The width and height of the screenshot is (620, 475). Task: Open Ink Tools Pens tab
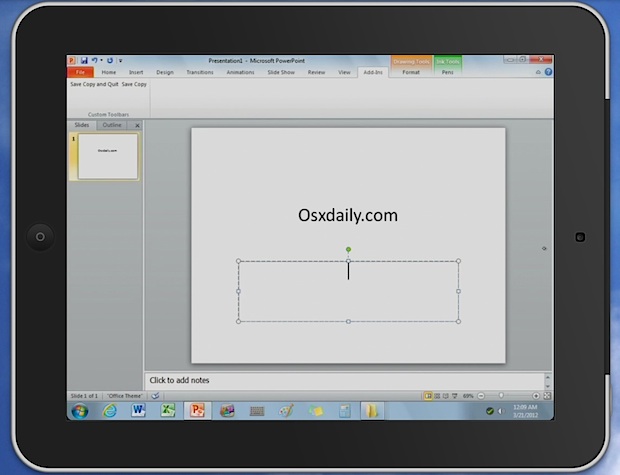tap(448, 72)
